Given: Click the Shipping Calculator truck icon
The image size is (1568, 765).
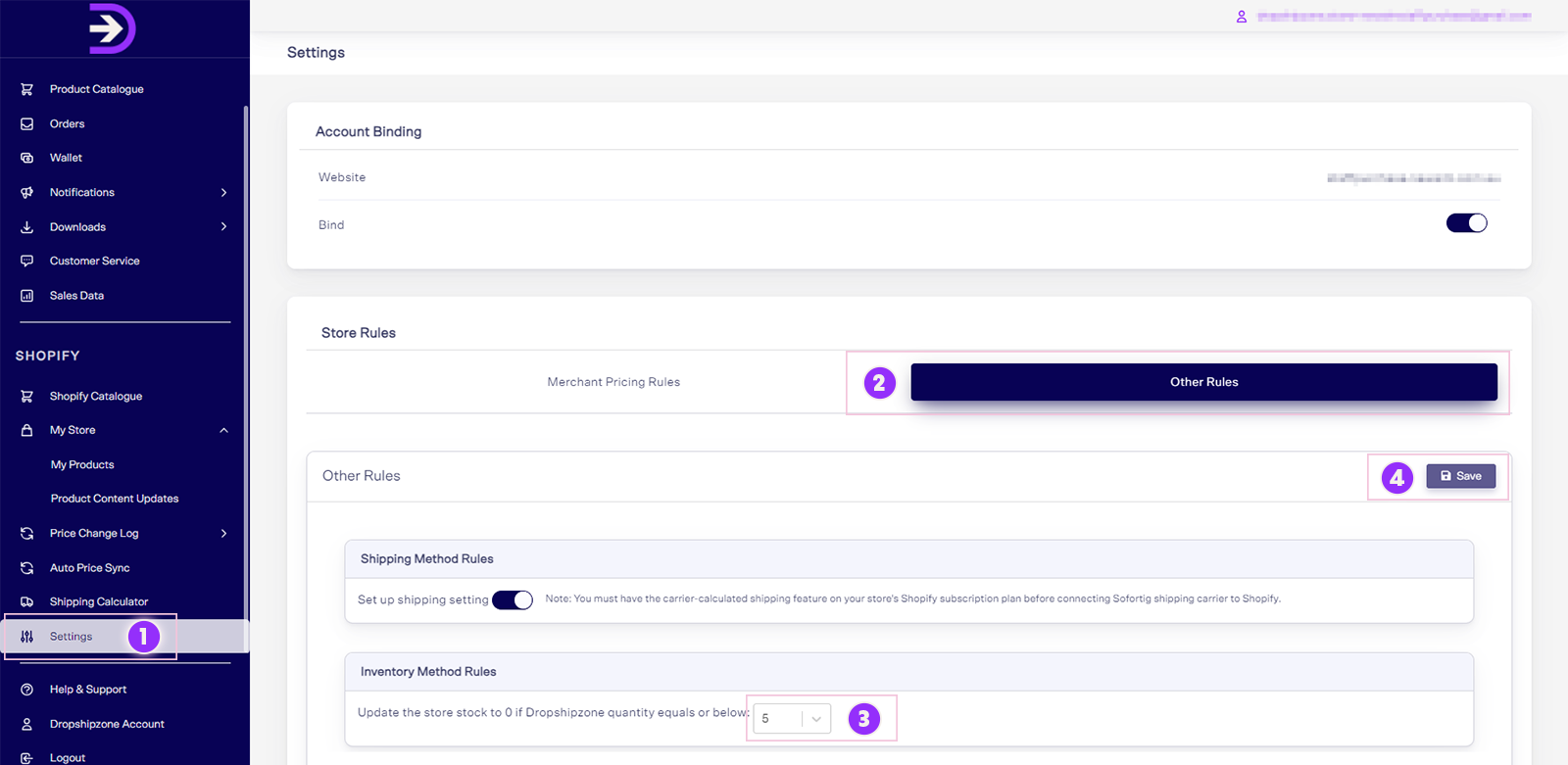Looking at the screenshot, I should [27, 602].
